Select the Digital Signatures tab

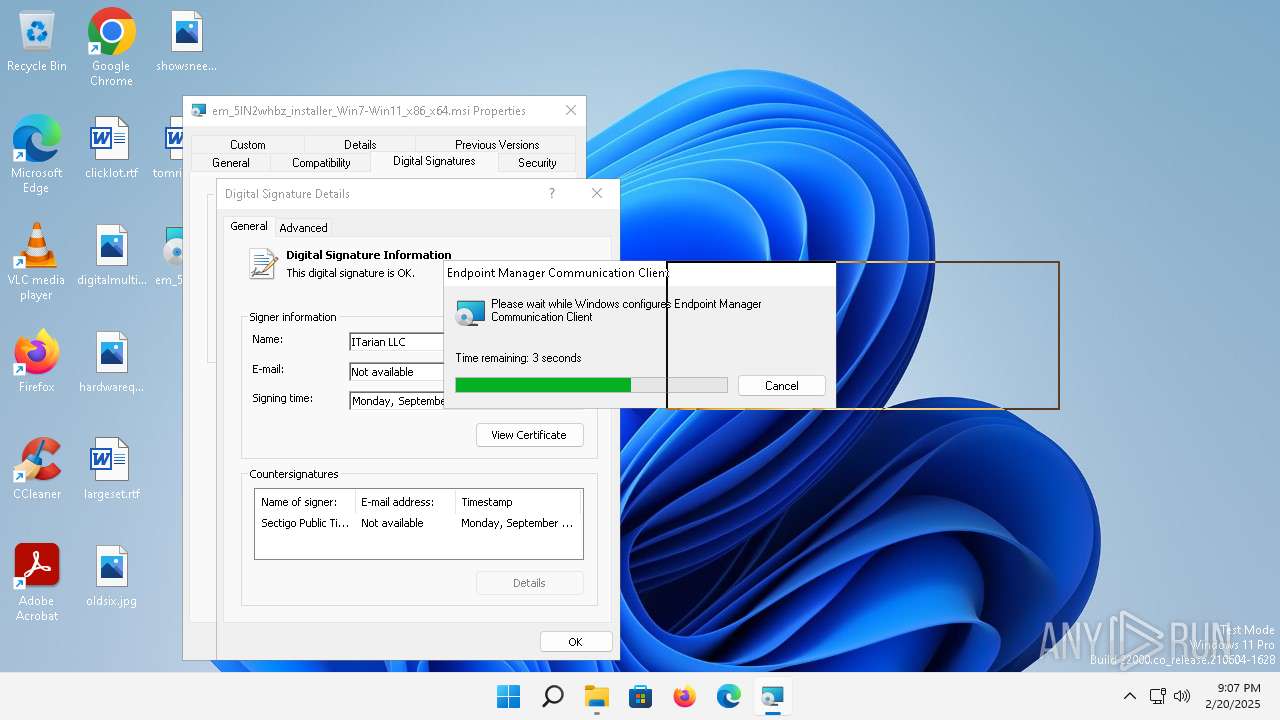coord(434,161)
